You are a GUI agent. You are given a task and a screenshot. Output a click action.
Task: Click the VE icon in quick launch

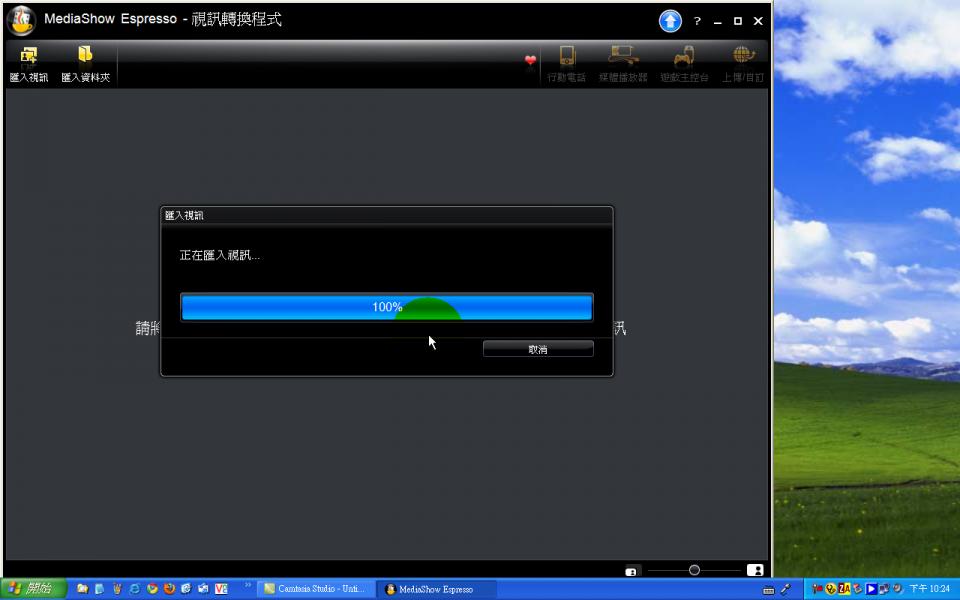pos(221,589)
